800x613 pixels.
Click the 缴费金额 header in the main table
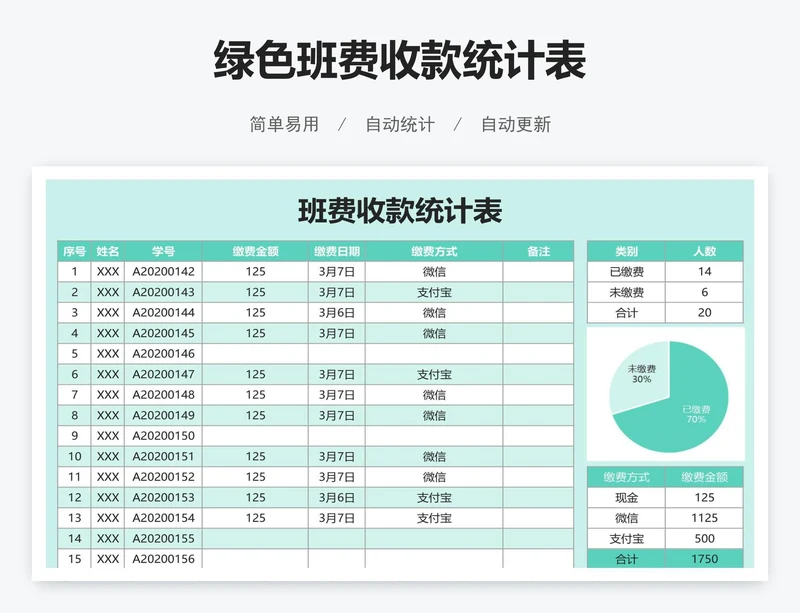tap(255, 251)
